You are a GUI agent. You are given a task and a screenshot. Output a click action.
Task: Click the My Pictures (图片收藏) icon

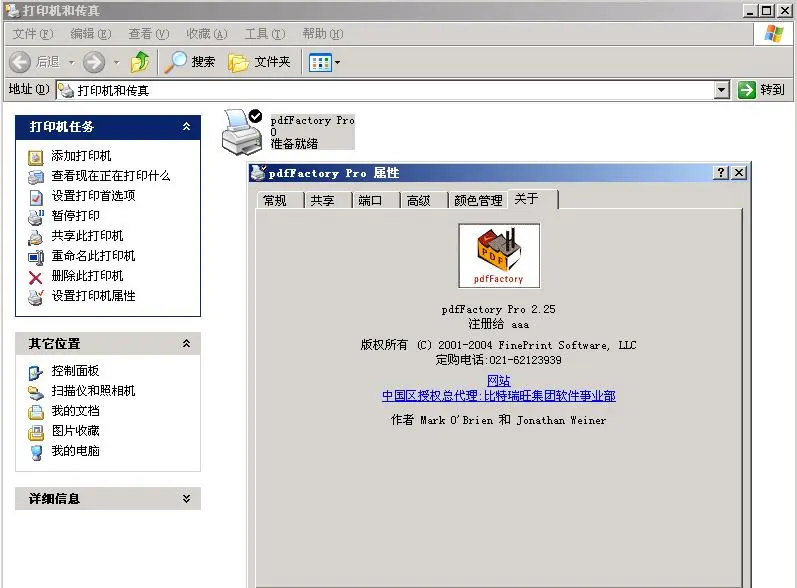(x=35, y=432)
